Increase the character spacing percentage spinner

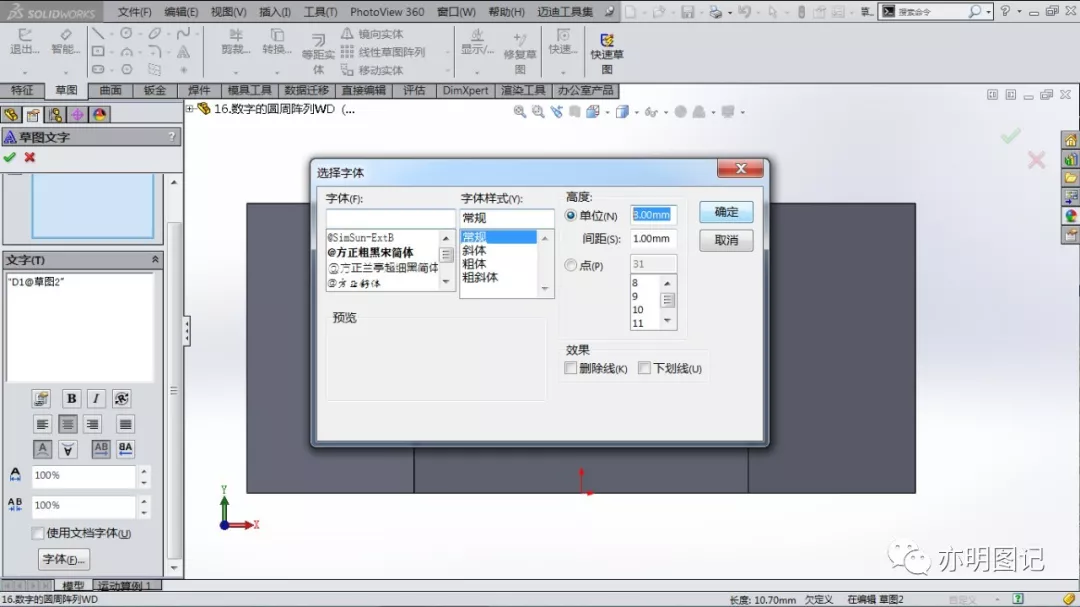click(144, 501)
